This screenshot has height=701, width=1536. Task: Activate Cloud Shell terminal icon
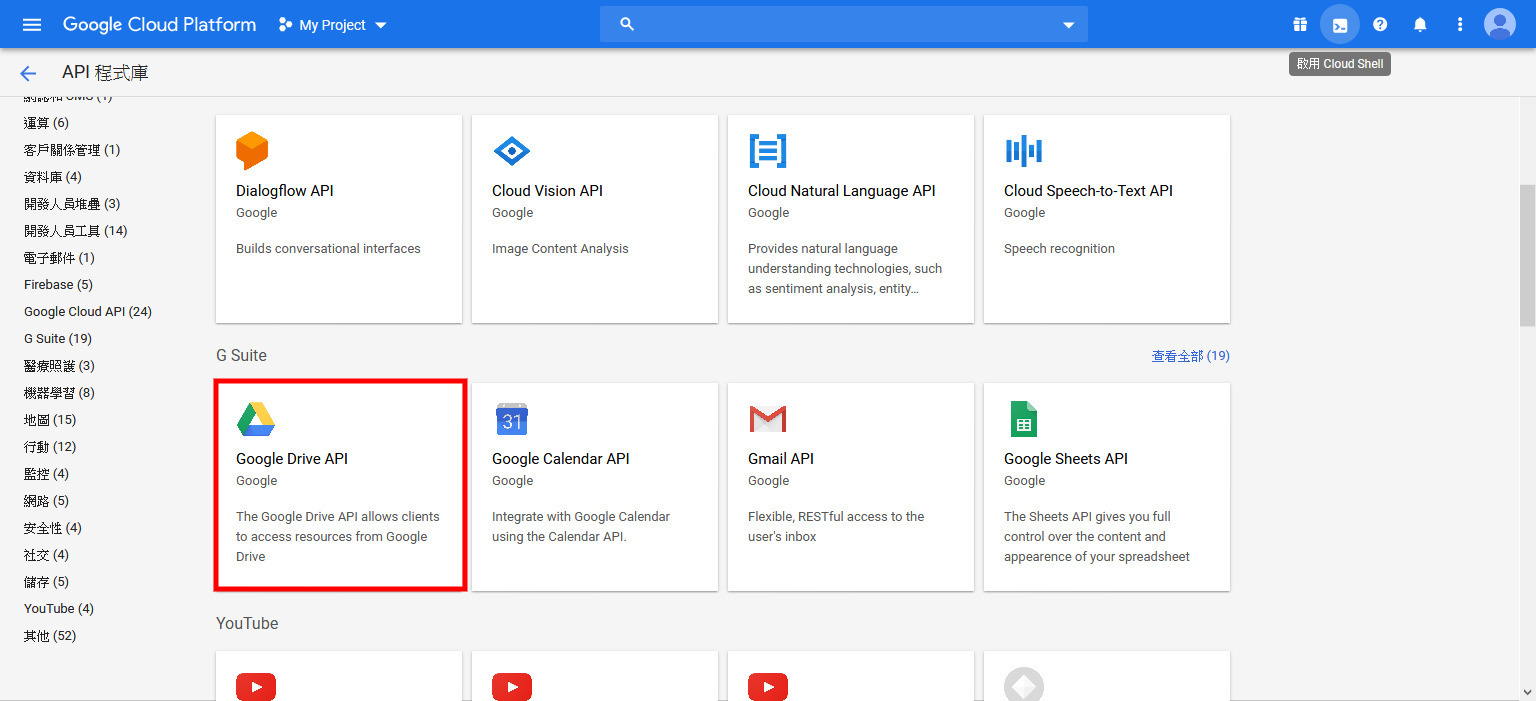click(1340, 24)
